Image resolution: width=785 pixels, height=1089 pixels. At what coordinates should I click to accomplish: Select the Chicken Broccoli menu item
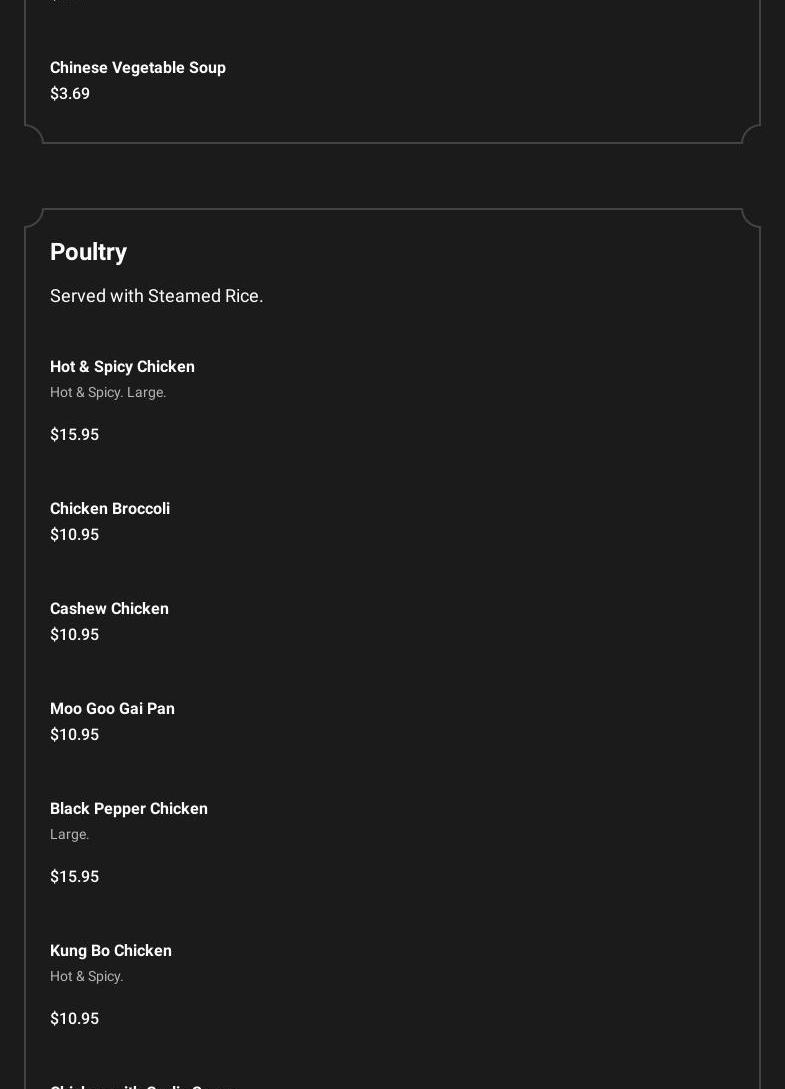pos(110,508)
